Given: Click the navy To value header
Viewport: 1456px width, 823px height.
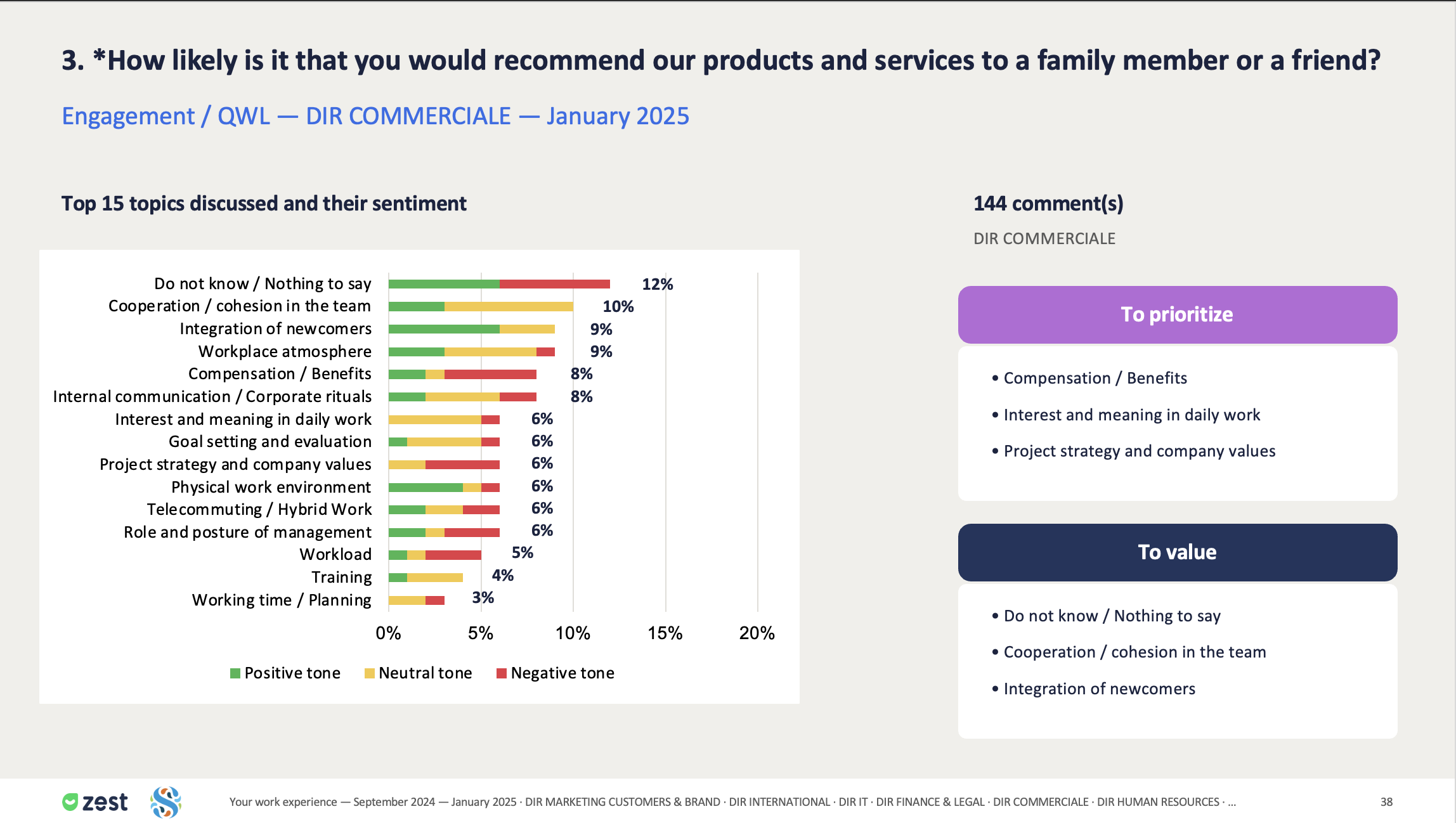Looking at the screenshot, I should click(1178, 552).
